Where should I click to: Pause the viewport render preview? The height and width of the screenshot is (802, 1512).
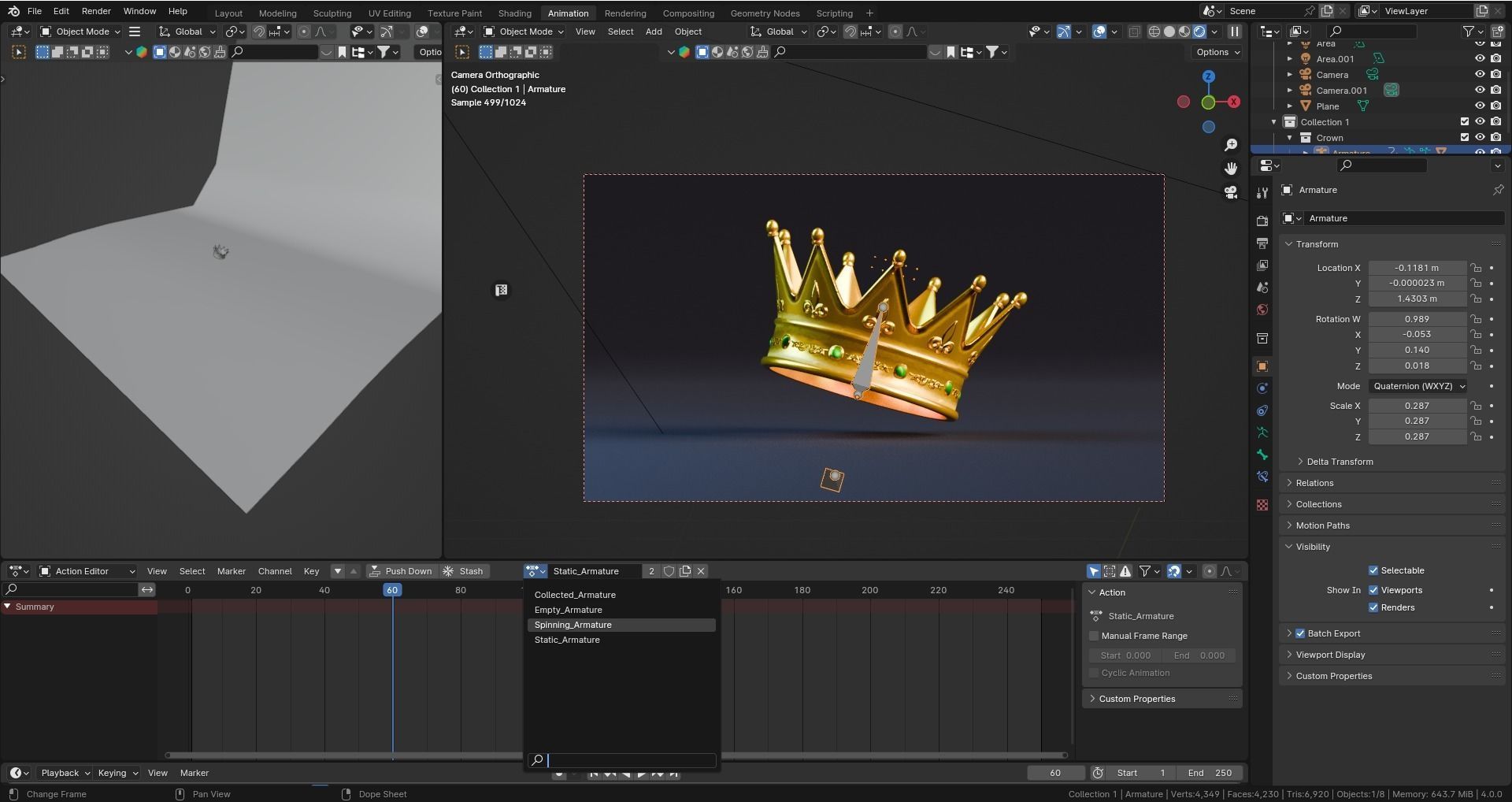[1235, 32]
